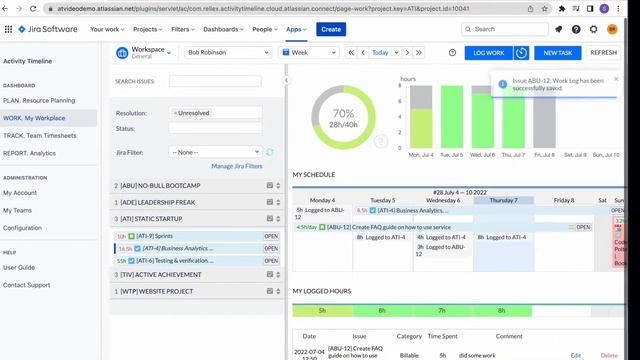
Task: Click the 5h segment in My Logged Hours
Action: [x=322, y=311]
